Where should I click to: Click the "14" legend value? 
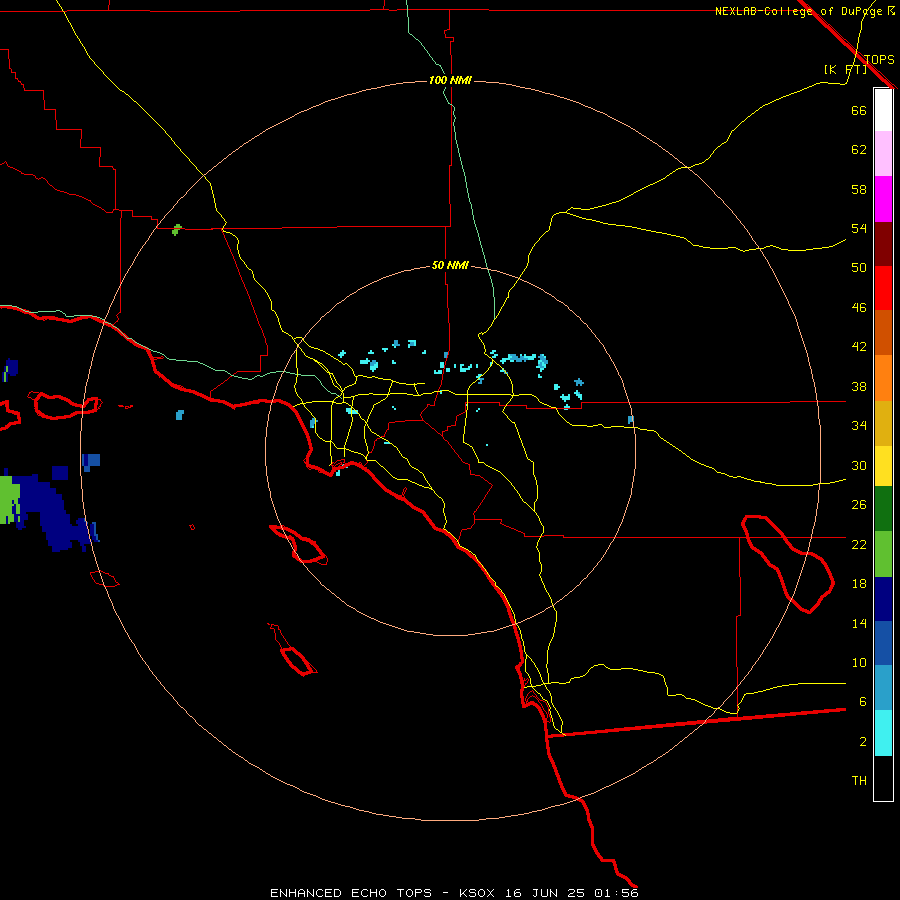859,623
